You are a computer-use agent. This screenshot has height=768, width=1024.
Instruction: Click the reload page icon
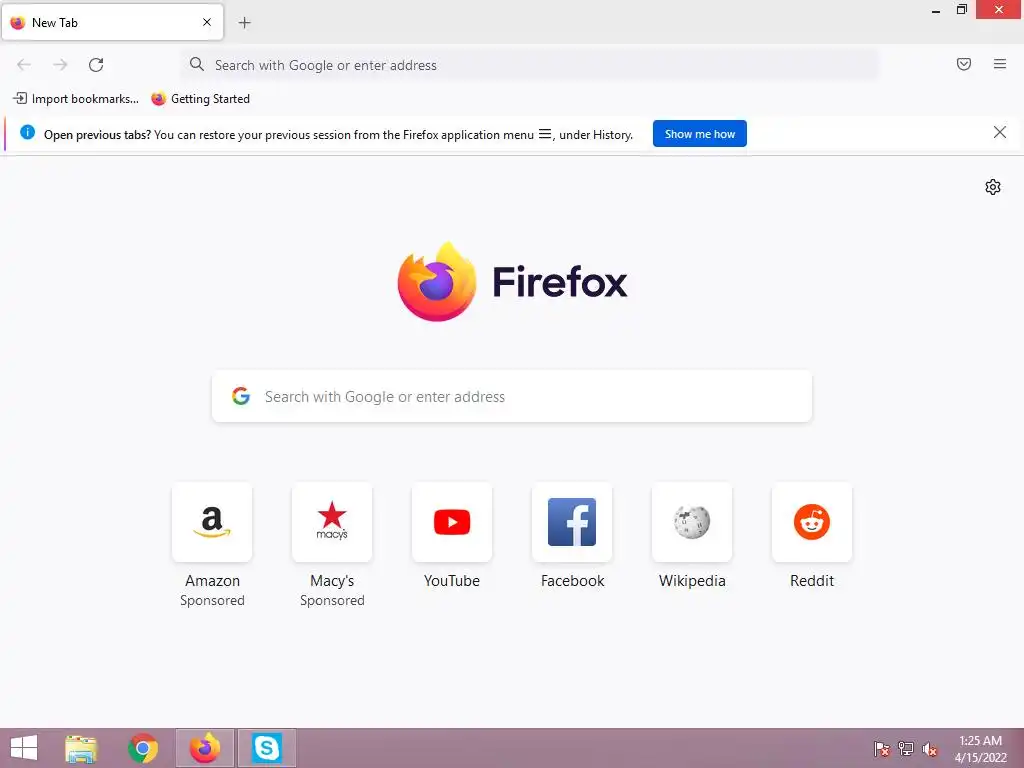96,65
